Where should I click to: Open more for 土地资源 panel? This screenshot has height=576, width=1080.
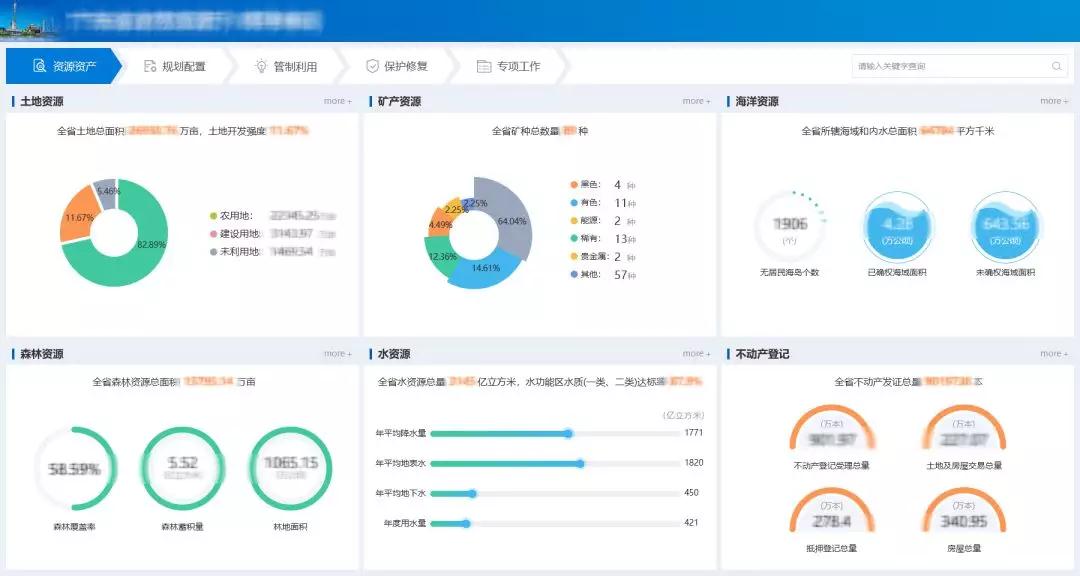[x=338, y=101]
